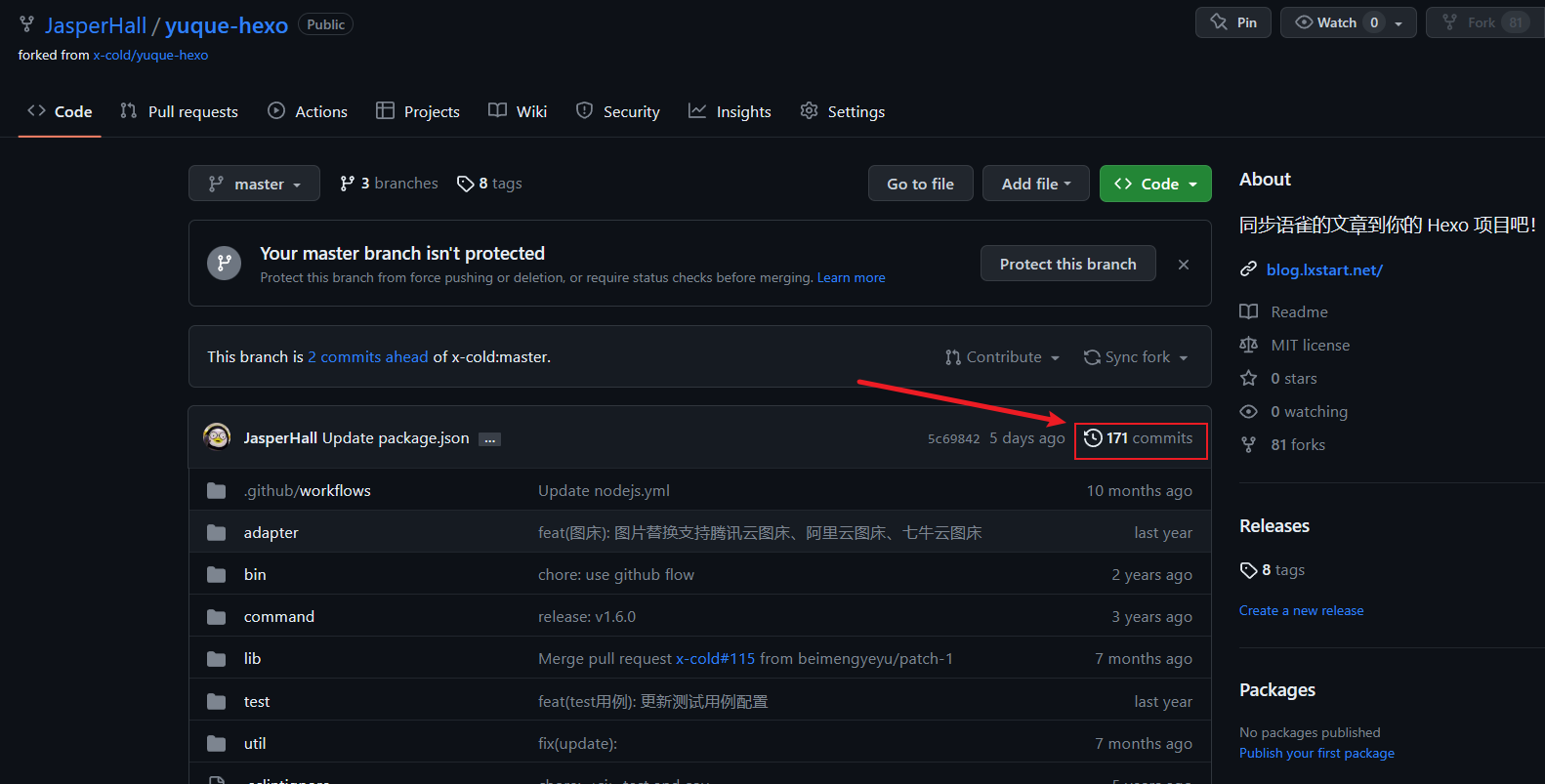
Task: Open the adapter folder name
Action: coord(271,533)
